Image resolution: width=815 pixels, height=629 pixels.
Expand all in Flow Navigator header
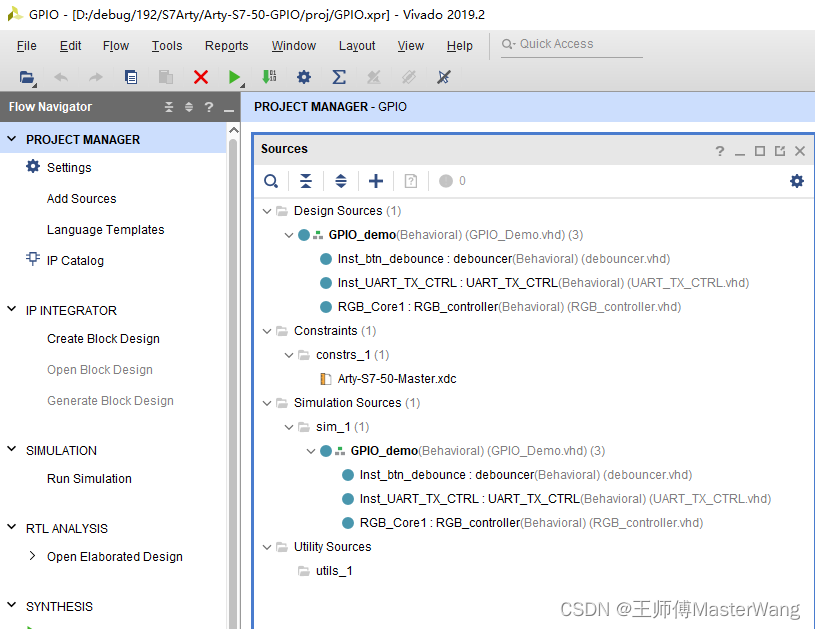click(189, 107)
